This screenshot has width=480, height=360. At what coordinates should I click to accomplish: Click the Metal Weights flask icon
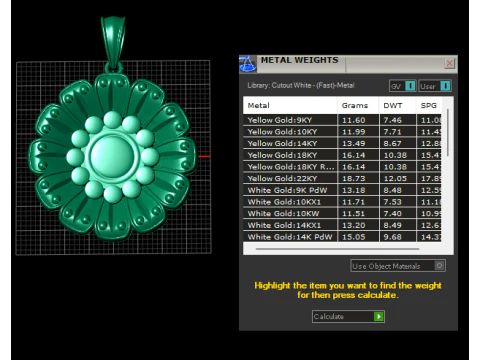[x=248, y=64]
